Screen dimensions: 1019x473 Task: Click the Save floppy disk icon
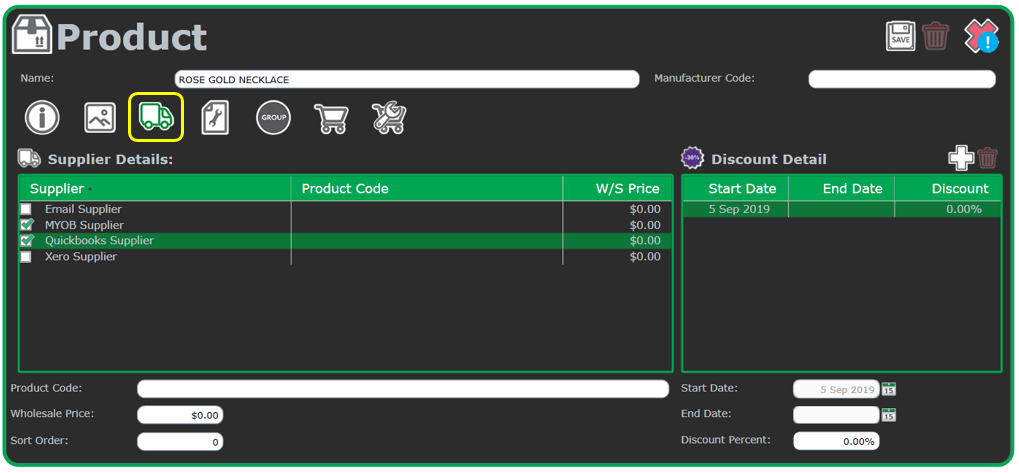point(901,36)
